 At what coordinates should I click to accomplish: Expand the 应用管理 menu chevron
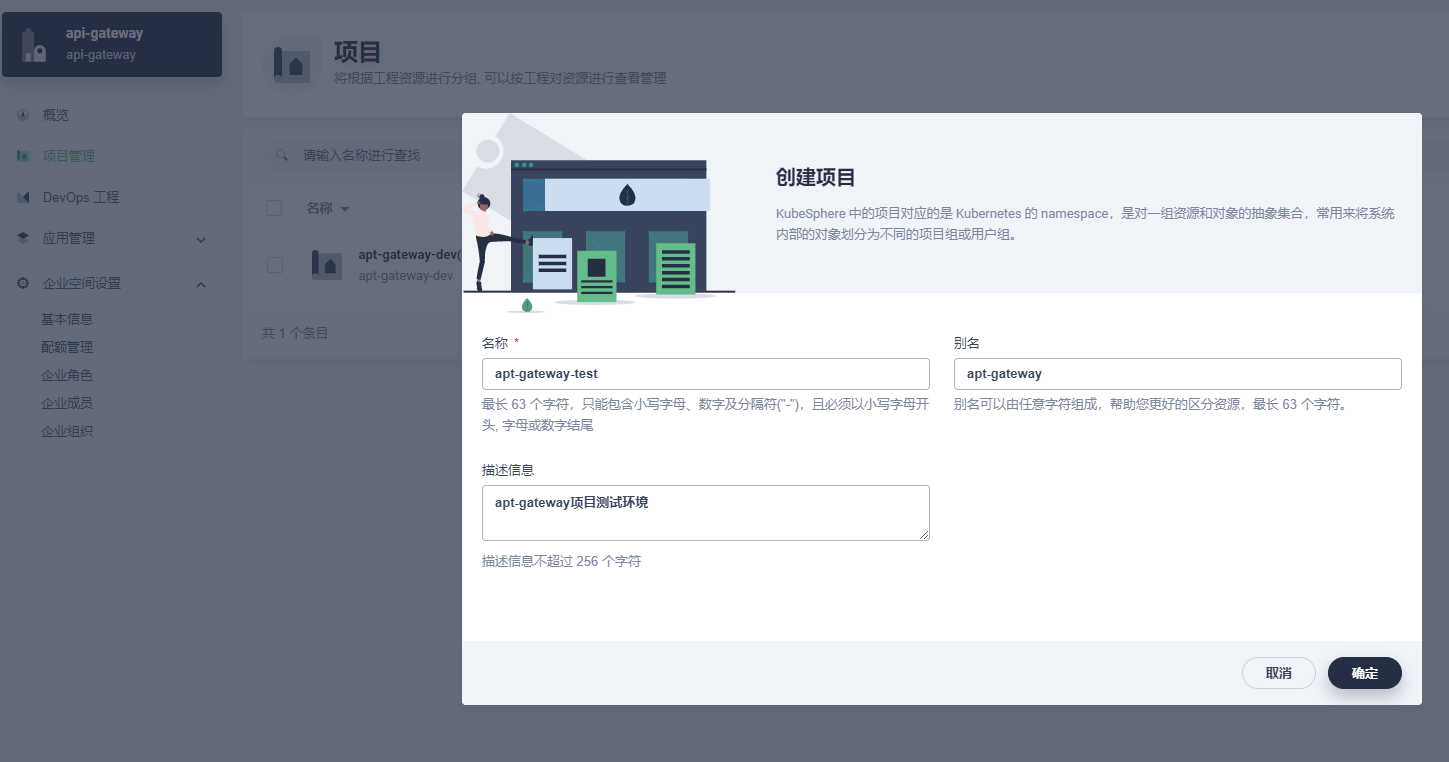[x=201, y=239]
